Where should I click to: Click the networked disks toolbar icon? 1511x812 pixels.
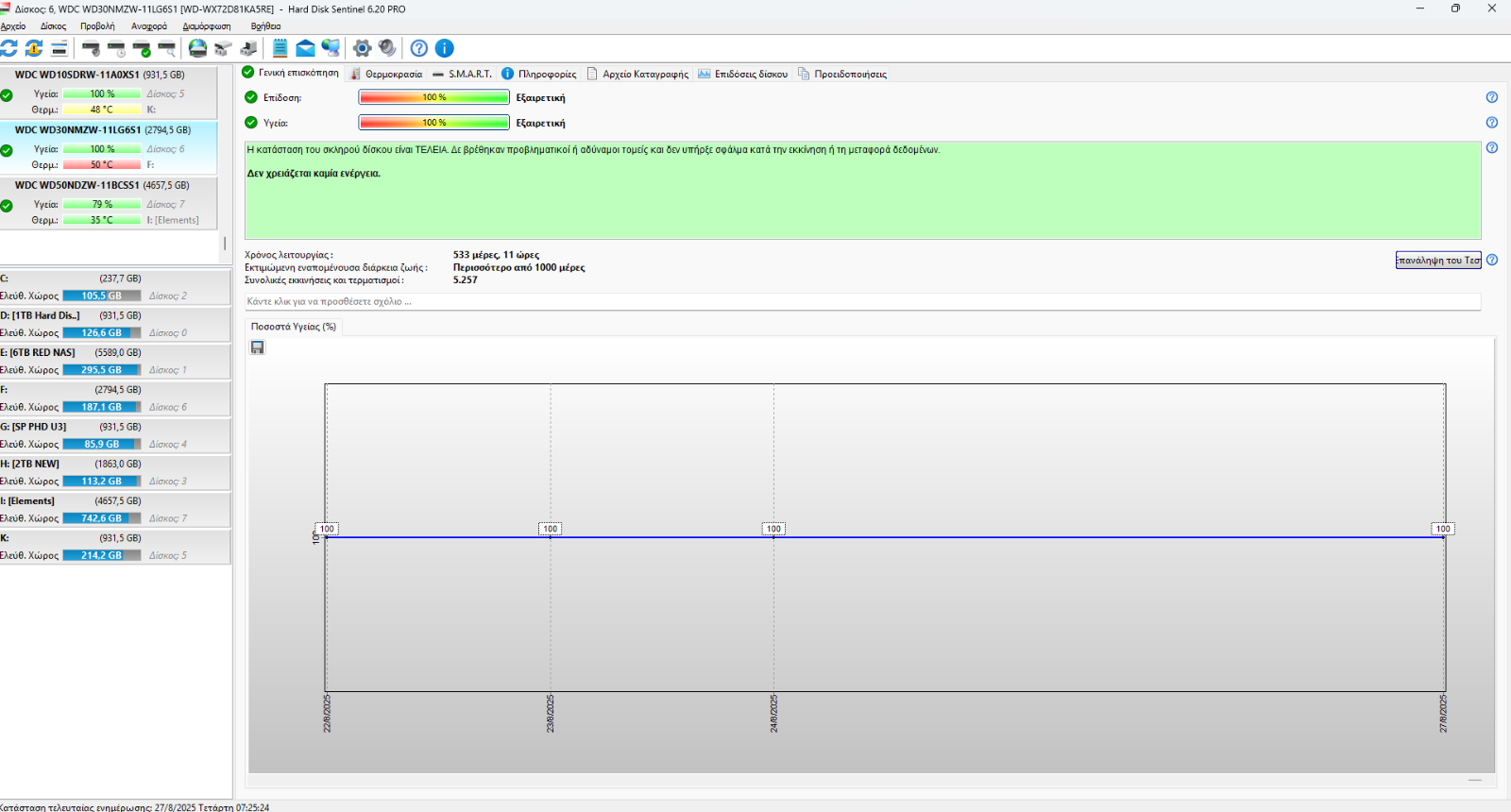pyautogui.click(x=224, y=48)
